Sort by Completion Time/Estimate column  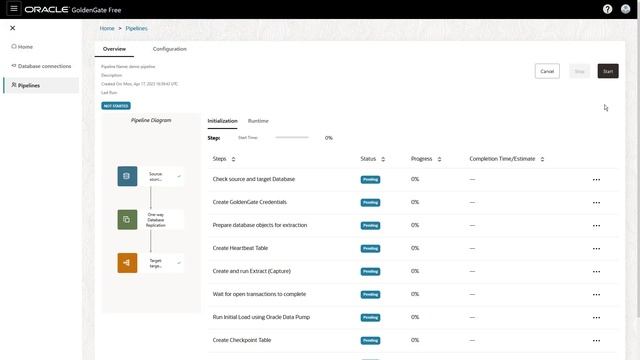[542, 159]
